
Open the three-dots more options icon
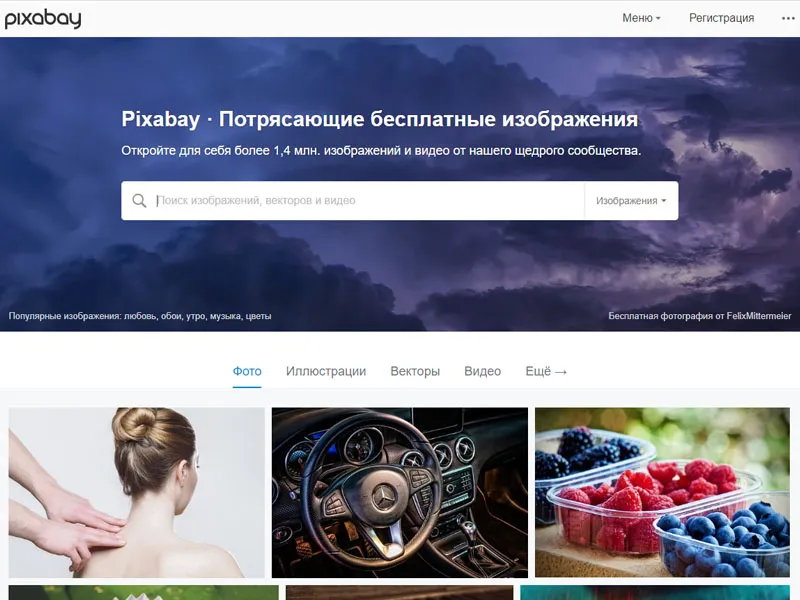pyautogui.click(x=788, y=18)
